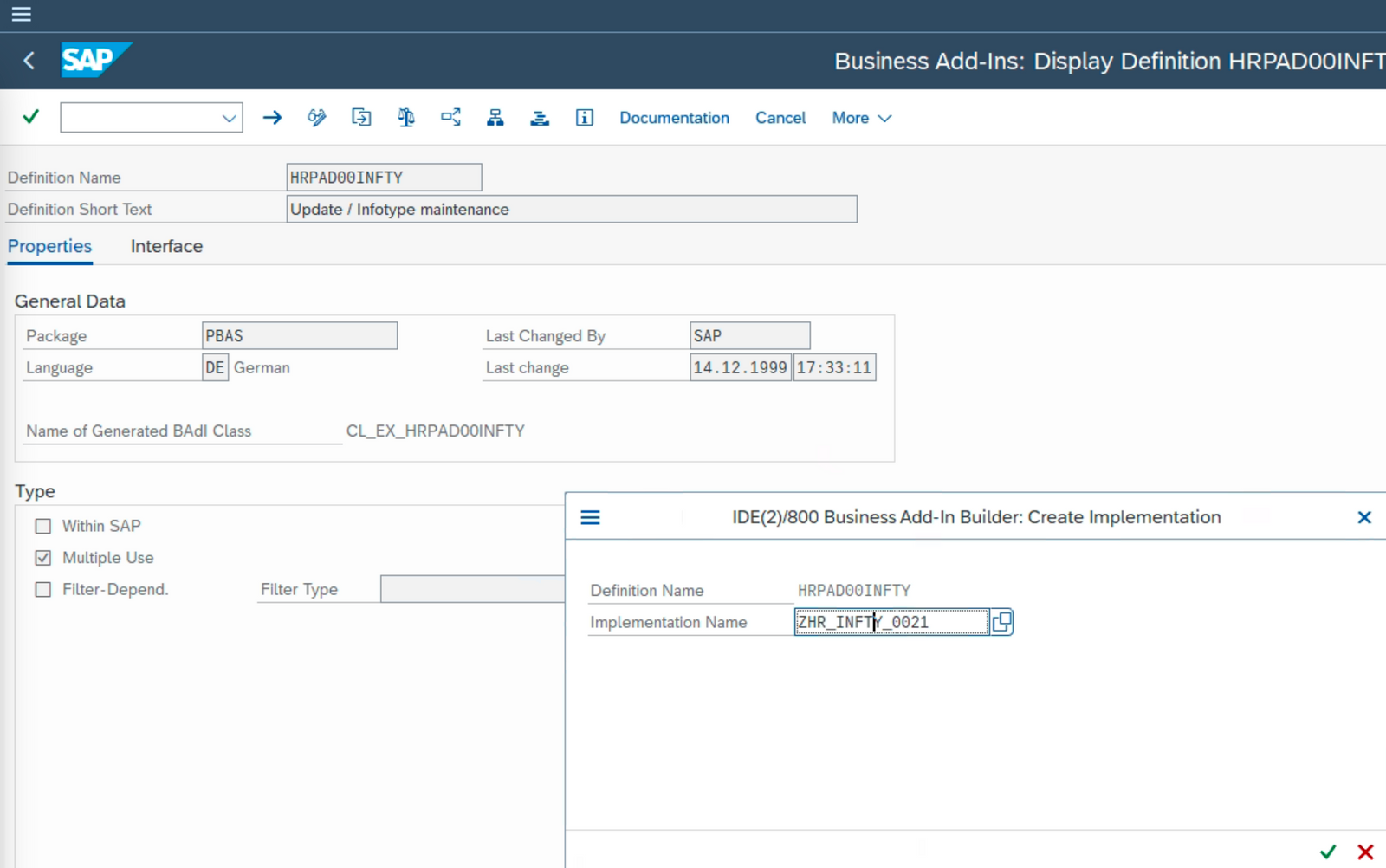Screen dimensions: 1386x868
Task: Click the Definition Short Text field
Action: [572, 209]
